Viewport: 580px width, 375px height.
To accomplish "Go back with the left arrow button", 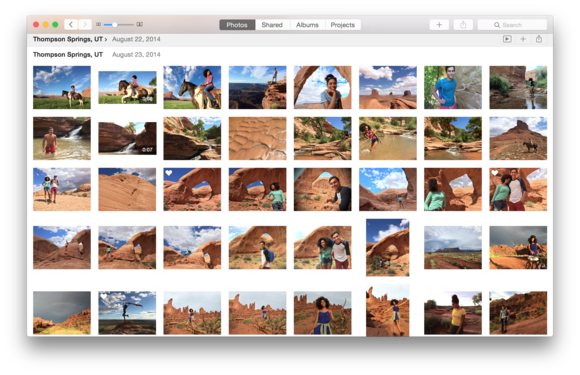I will click(x=71, y=25).
